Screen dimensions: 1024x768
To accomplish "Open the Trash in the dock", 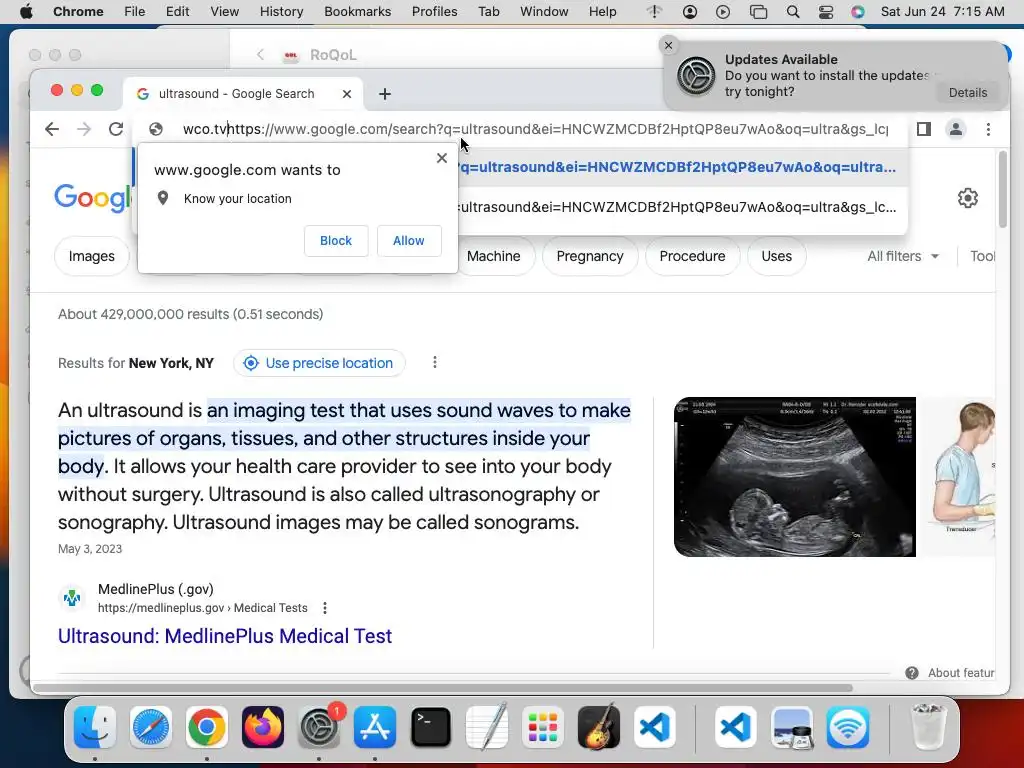I will pyautogui.click(x=928, y=727).
